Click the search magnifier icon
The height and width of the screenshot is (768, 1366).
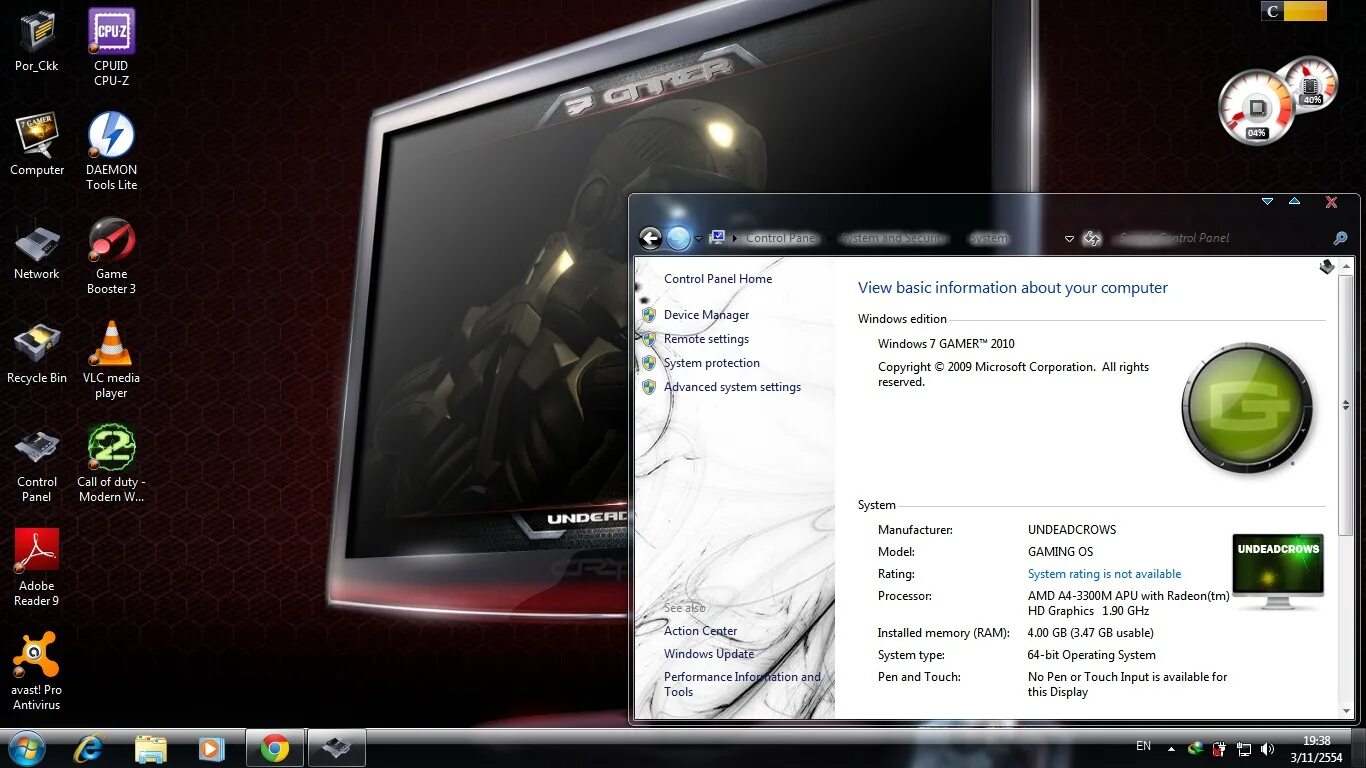[1340, 238]
